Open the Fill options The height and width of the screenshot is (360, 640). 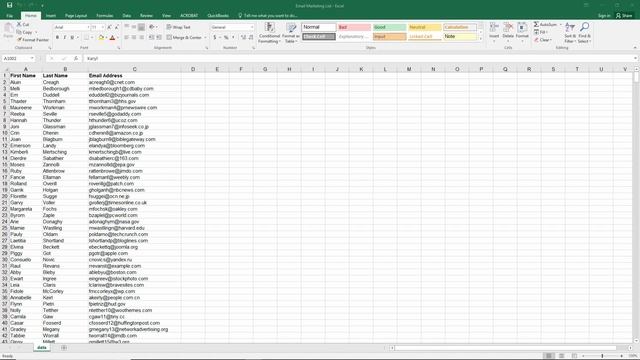click(x=541, y=32)
